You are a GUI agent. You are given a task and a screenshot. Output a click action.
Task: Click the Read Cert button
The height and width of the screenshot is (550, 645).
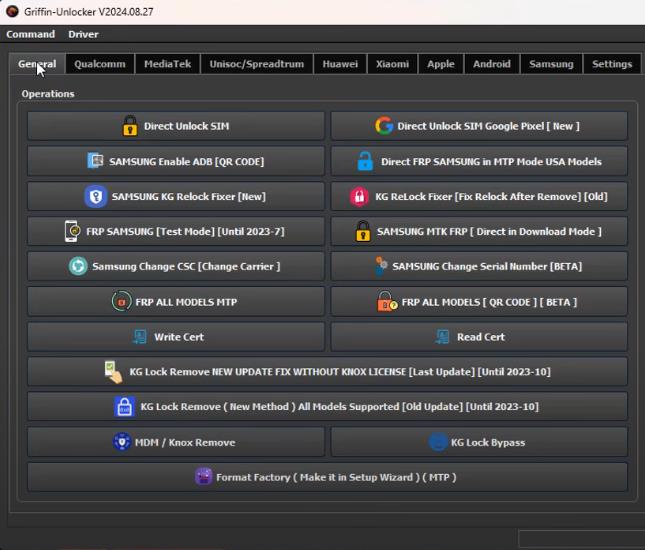pyautogui.click(x=479, y=337)
